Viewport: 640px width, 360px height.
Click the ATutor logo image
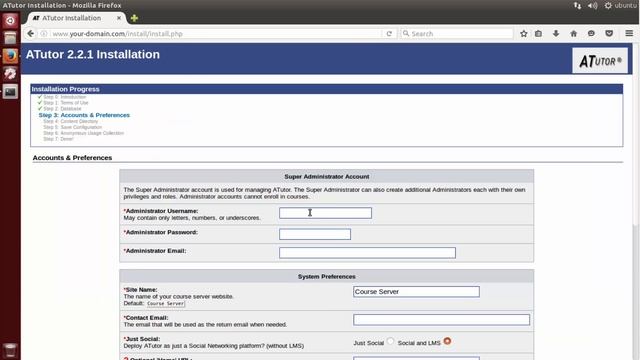click(x=600, y=60)
